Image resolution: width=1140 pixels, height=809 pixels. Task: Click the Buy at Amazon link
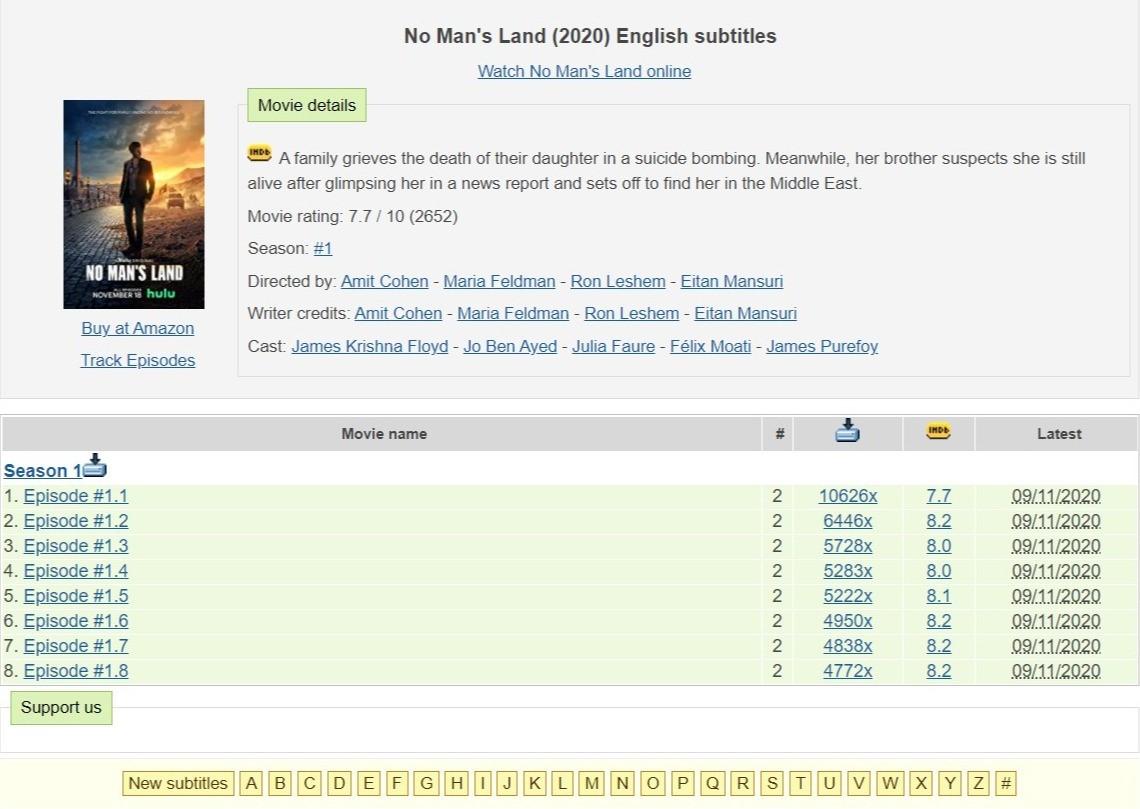tap(138, 328)
